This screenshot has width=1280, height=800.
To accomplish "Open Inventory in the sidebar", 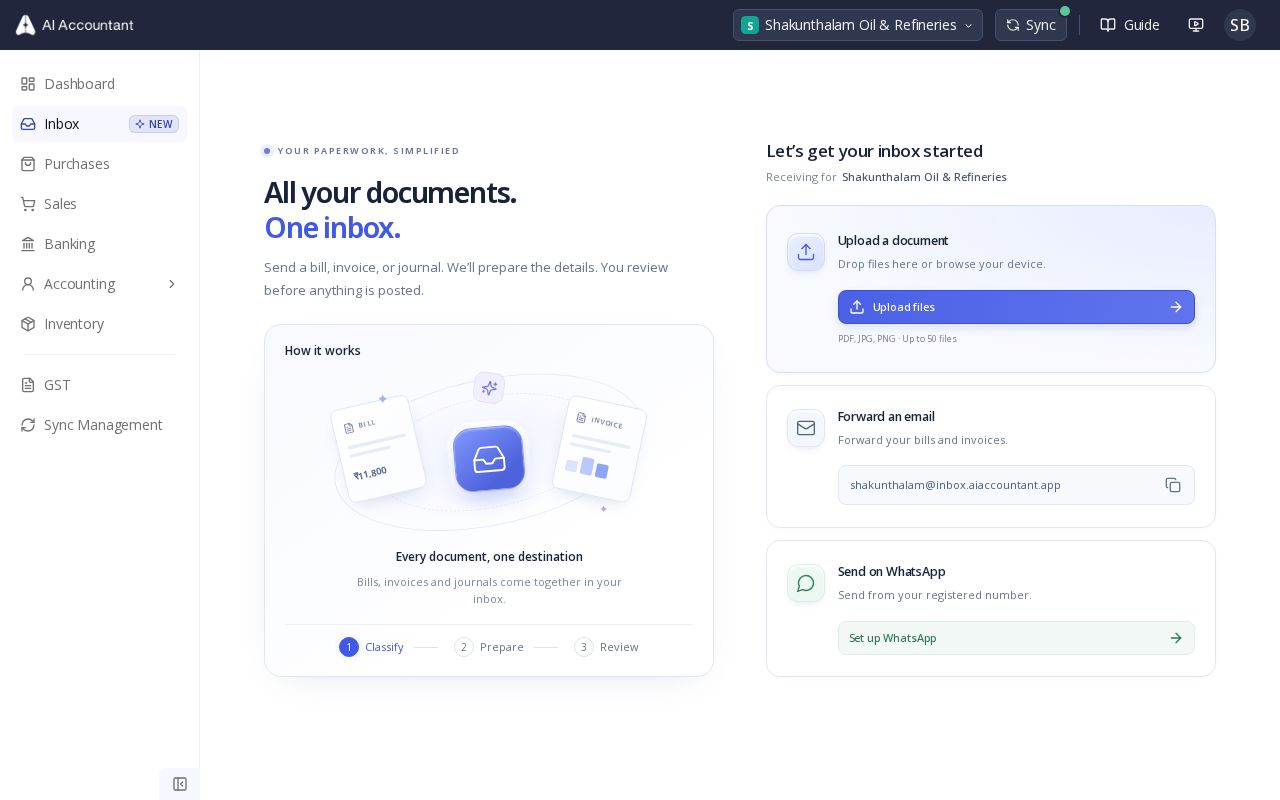I will [99, 324].
